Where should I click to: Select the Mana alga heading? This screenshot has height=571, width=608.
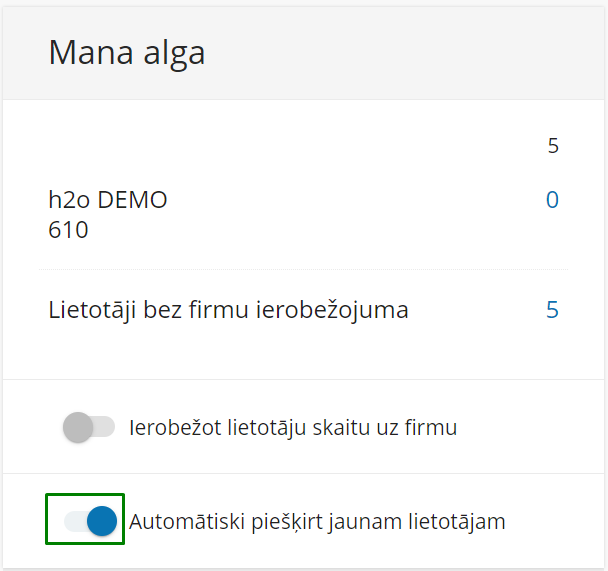click(126, 53)
